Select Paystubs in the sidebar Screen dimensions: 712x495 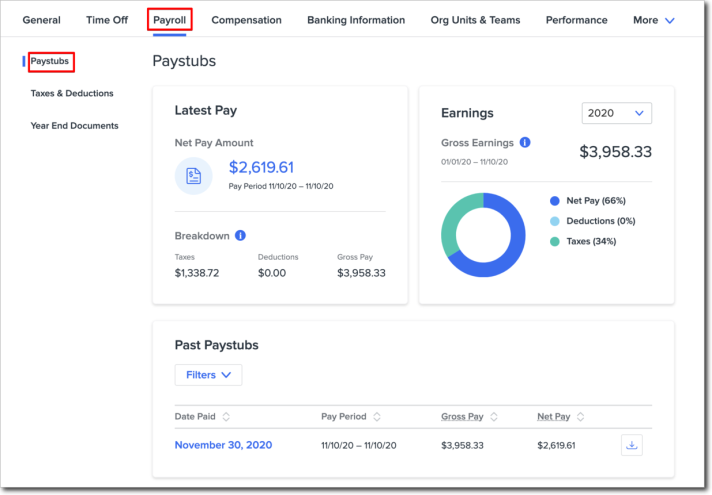coord(49,61)
